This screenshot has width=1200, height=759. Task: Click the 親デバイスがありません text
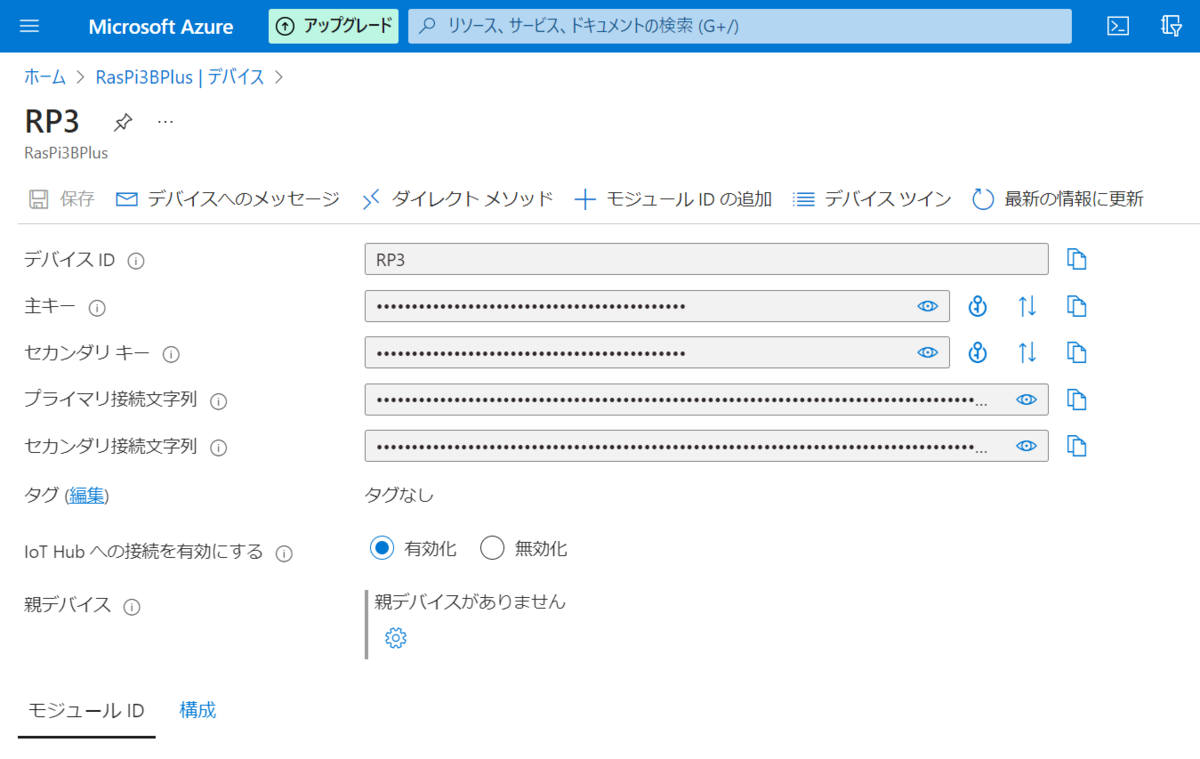coord(470,602)
